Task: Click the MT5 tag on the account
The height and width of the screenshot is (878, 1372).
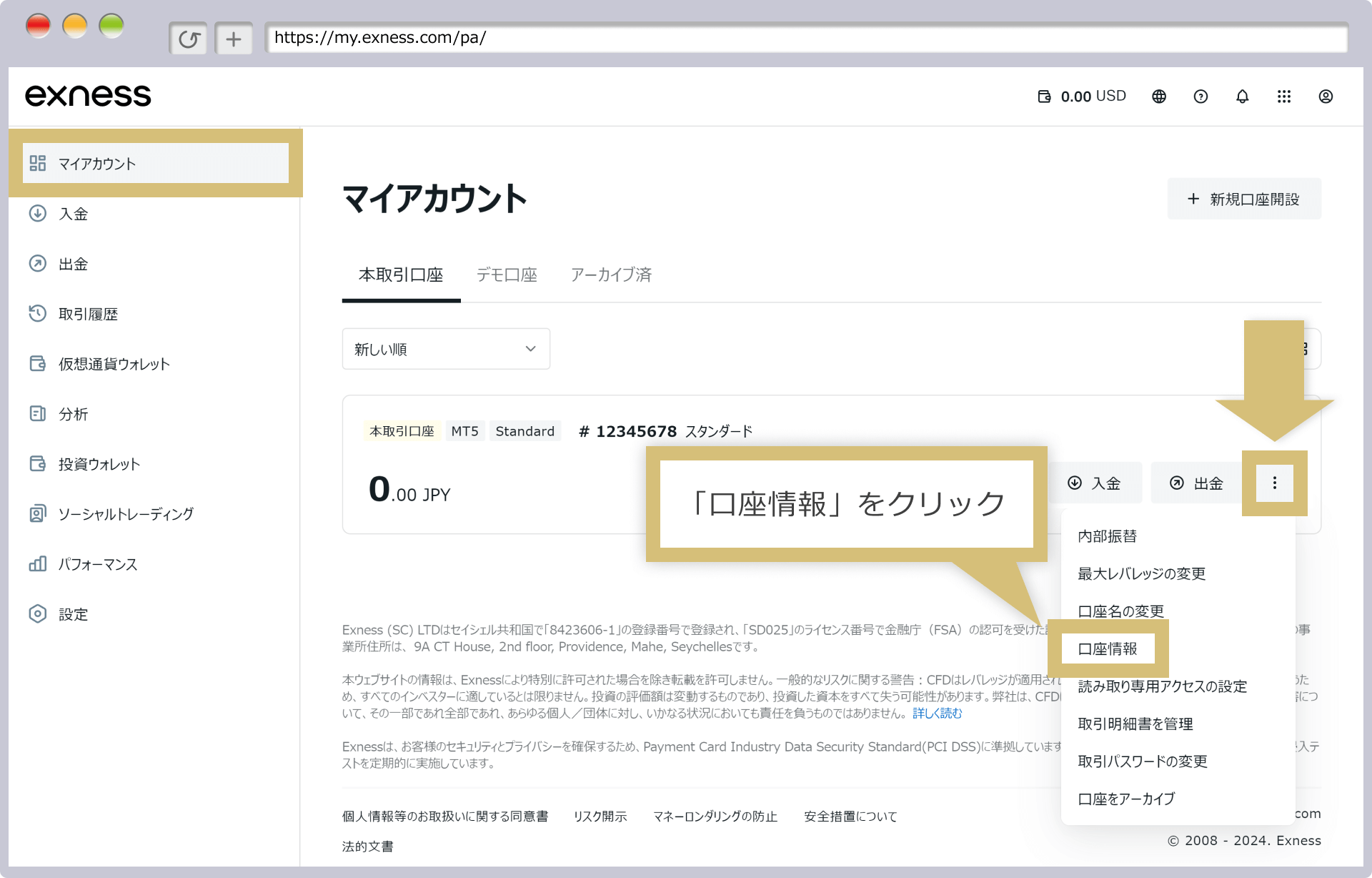Action: [465, 431]
